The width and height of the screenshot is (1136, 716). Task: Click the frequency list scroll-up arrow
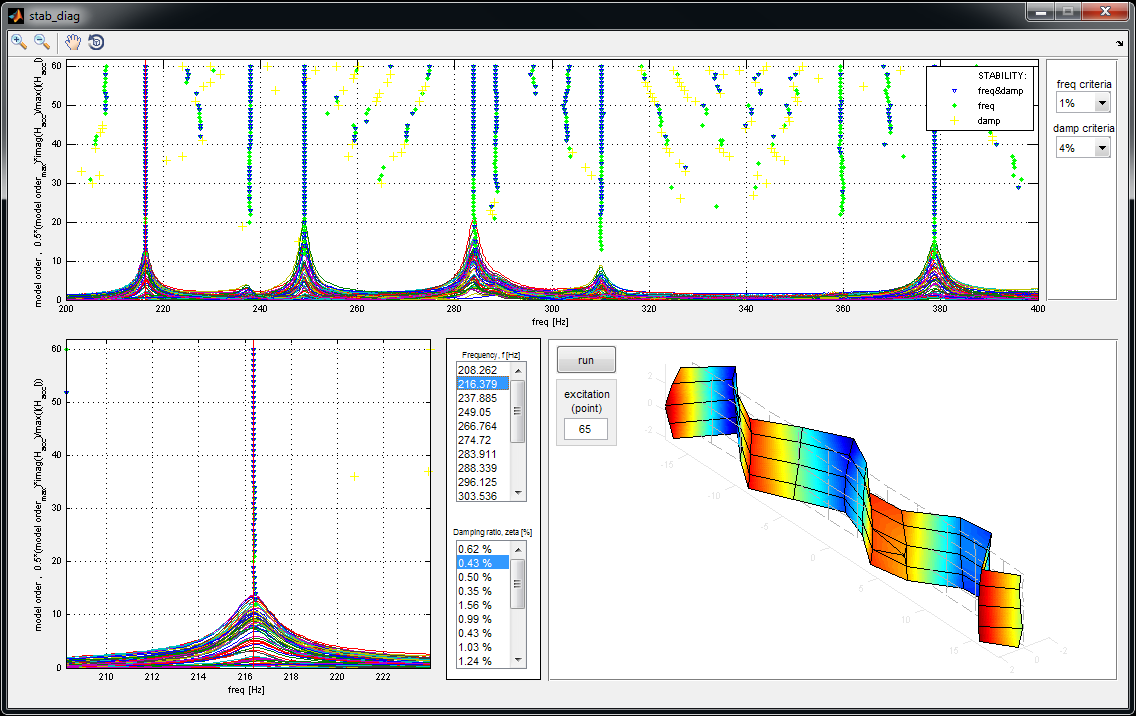click(x=518, y=370)
